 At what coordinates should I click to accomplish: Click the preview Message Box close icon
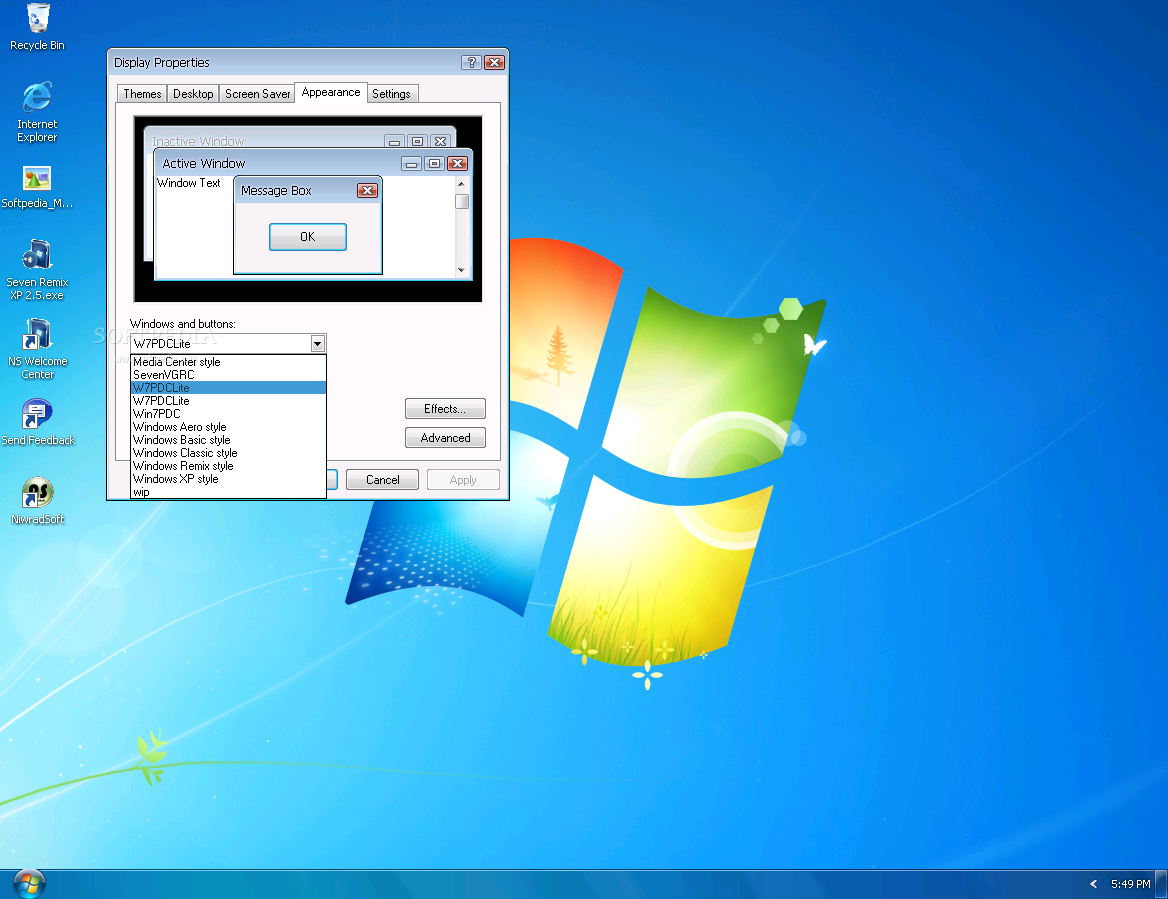[x=367, y=191]
